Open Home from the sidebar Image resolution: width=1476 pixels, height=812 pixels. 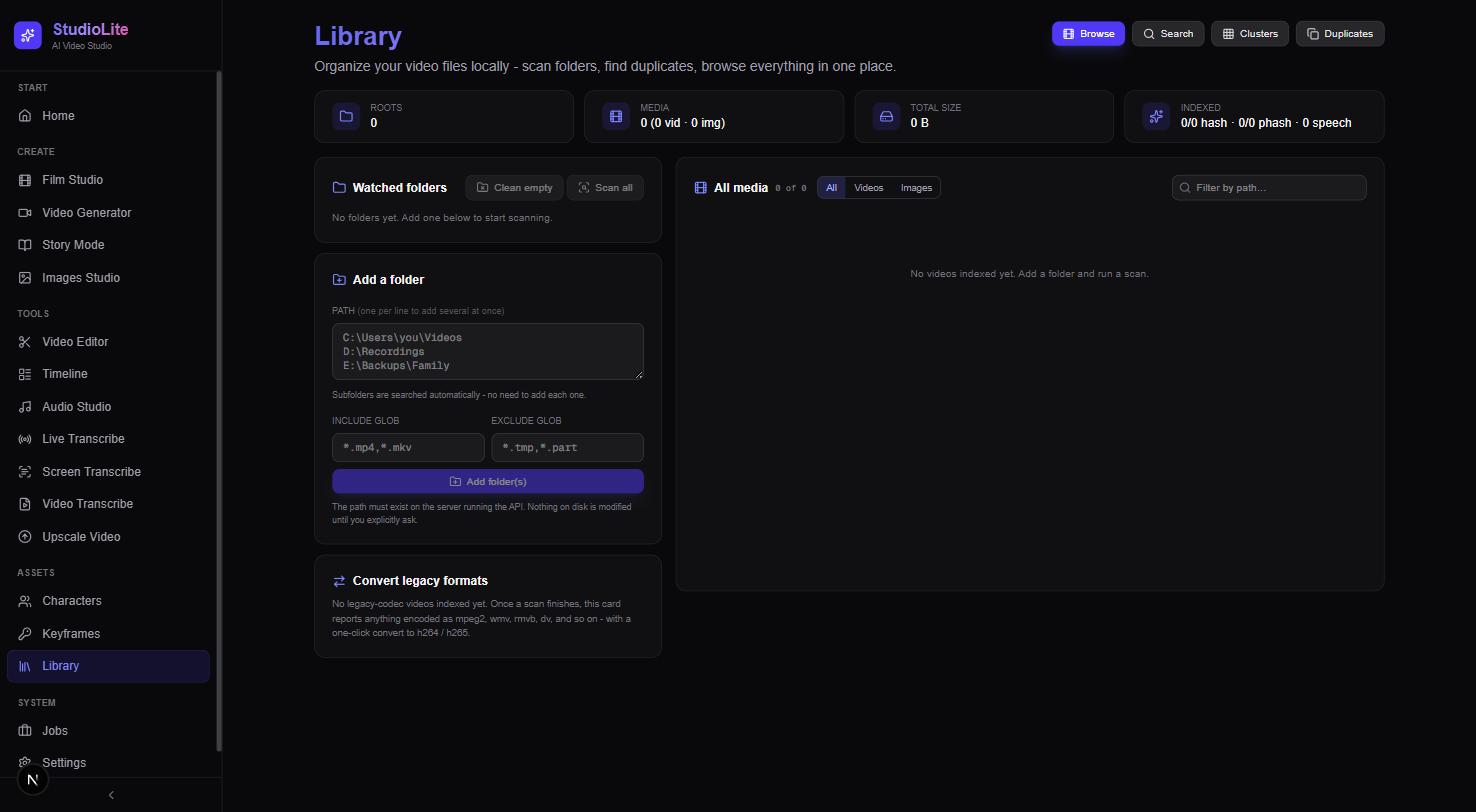tap(108, 116)
